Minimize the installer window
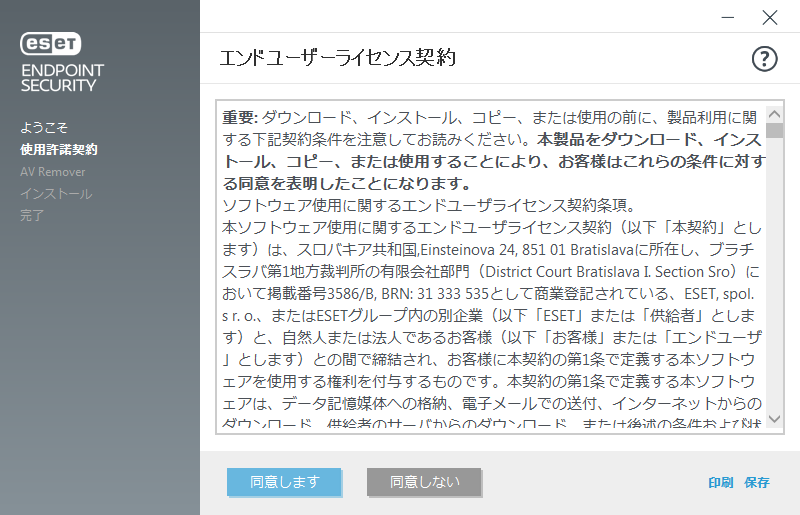 click(x=728, y=17)
